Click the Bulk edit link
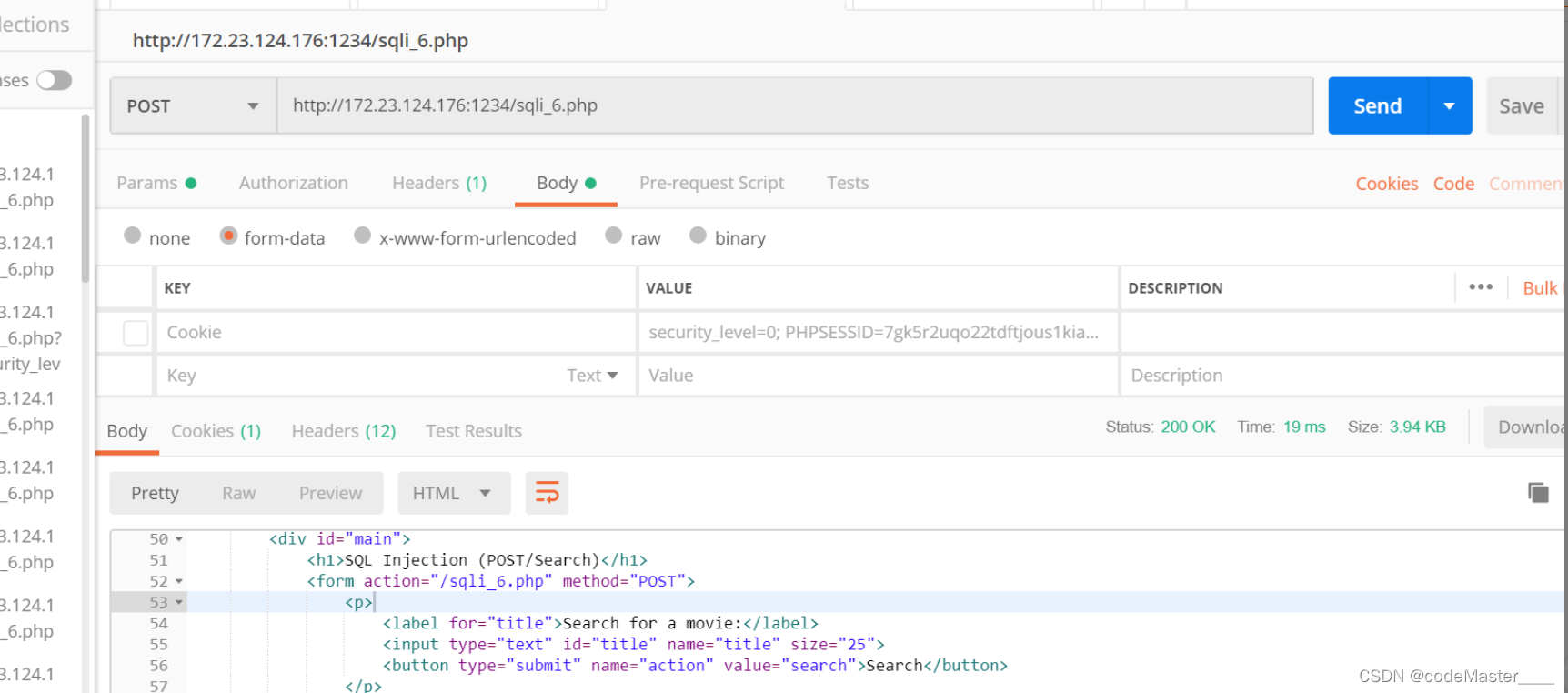The width and height of the screenshot is (1568, 693). (1540, 288)
